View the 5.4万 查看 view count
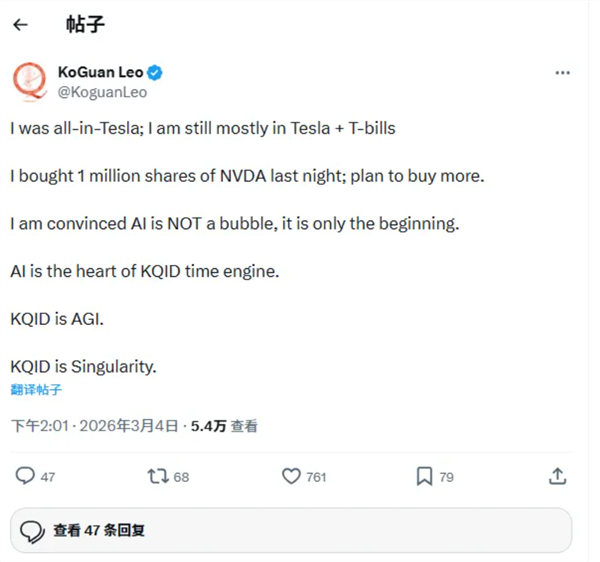The image size is (600, 562). coord(224,426)
